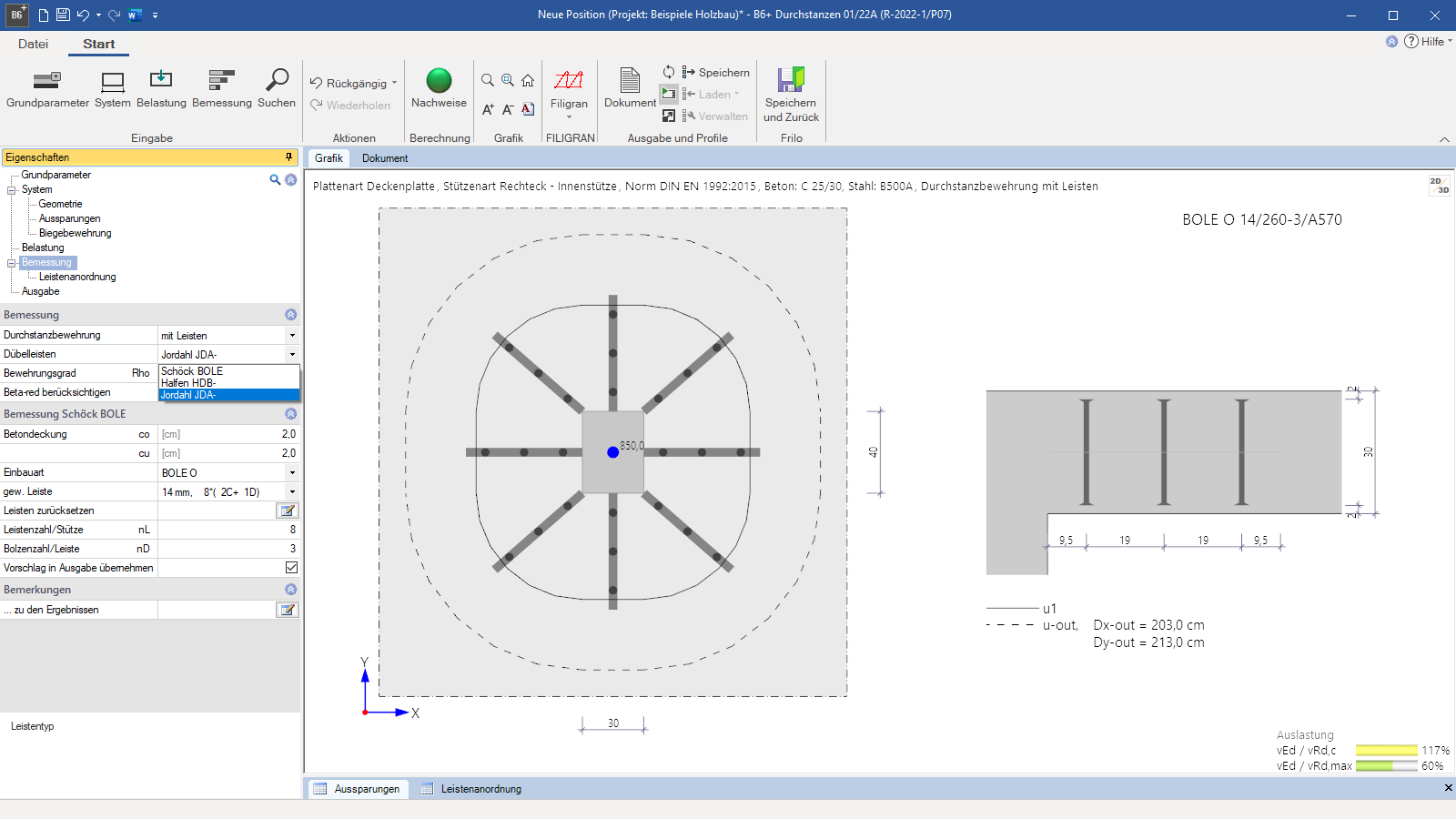This screenshot has width=1456, height=819.
Task: Select Jordahl JDA- from the list
Action: point(228,395)
